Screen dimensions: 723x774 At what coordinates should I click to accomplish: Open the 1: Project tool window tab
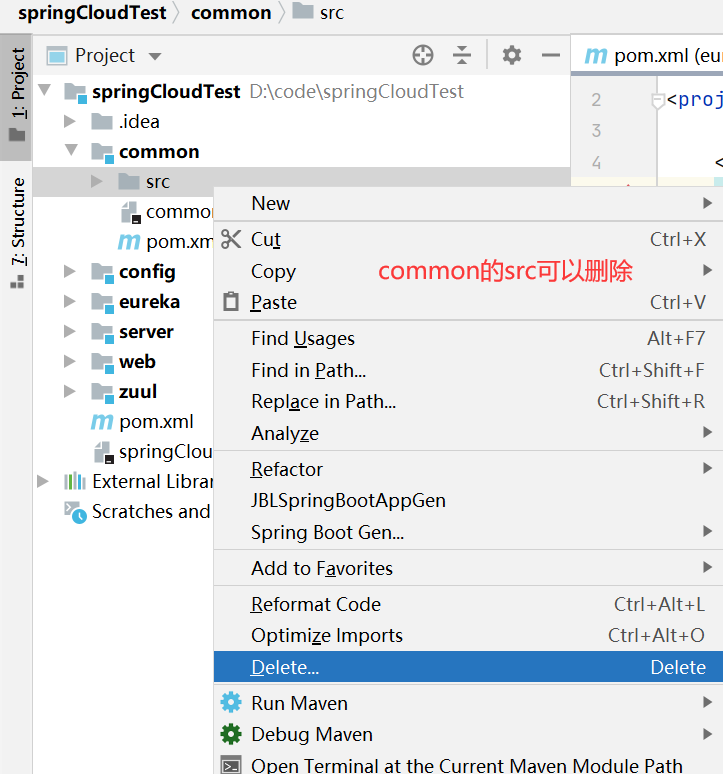point(16,97)
